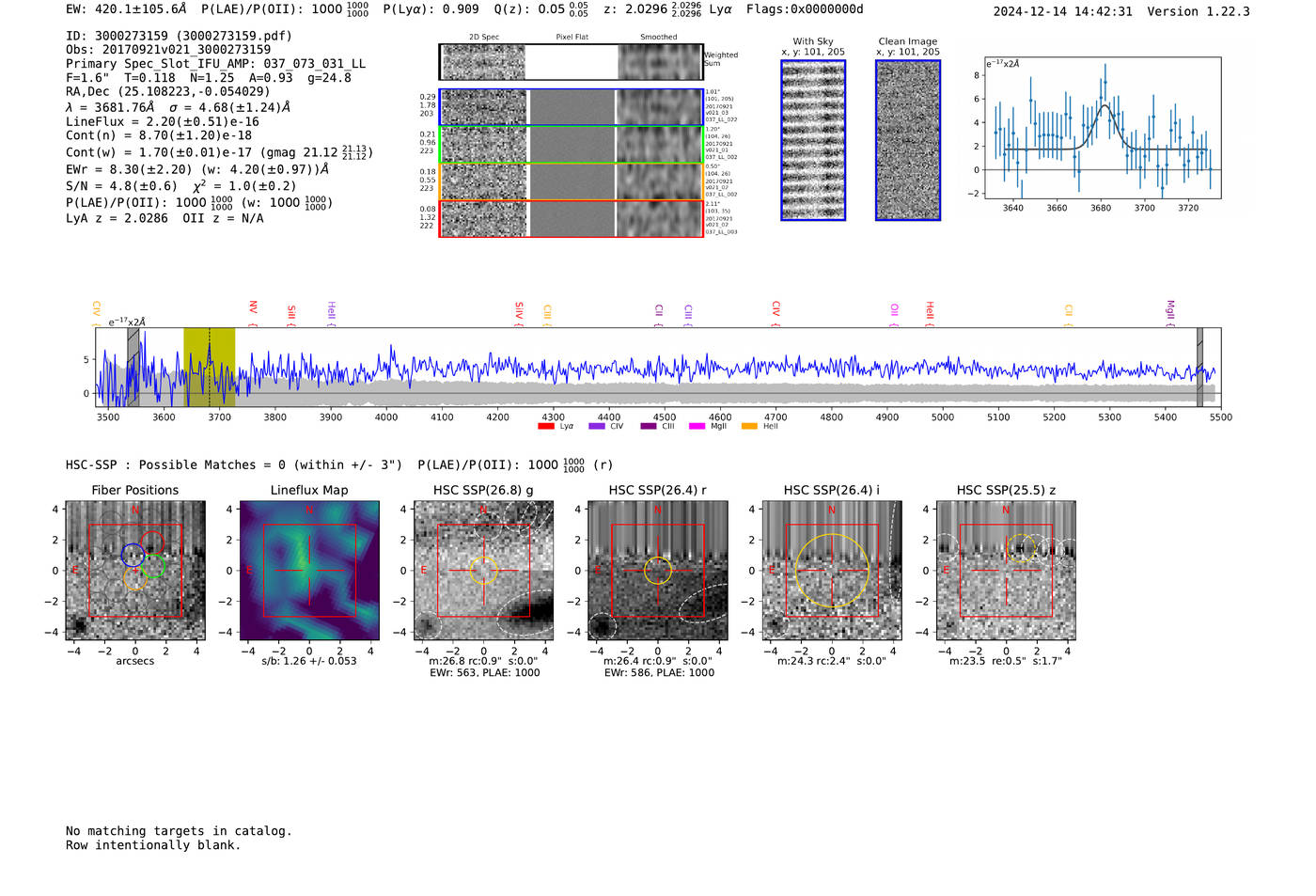
Task: Select the 's/b: 1.26 +/- 0.053' caption
Action: (x=309, y=661)
